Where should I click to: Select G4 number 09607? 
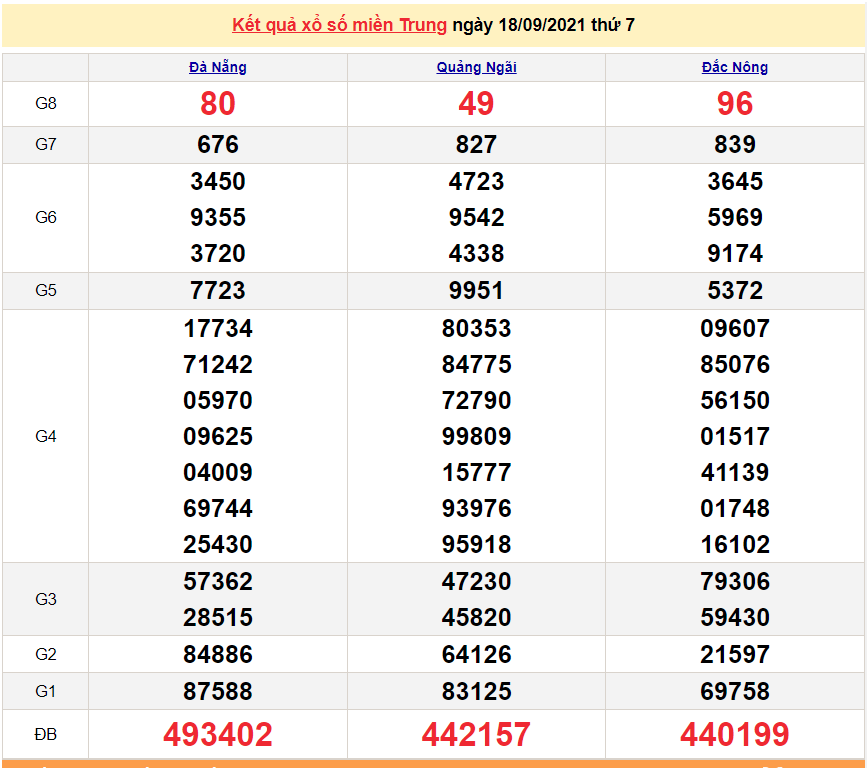coord(735,328)
